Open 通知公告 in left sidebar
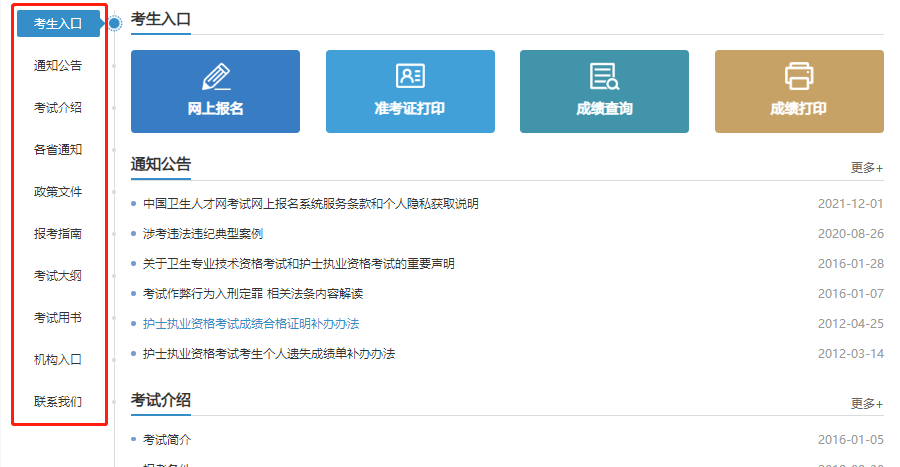900x467 pixels. click(58, 66)
